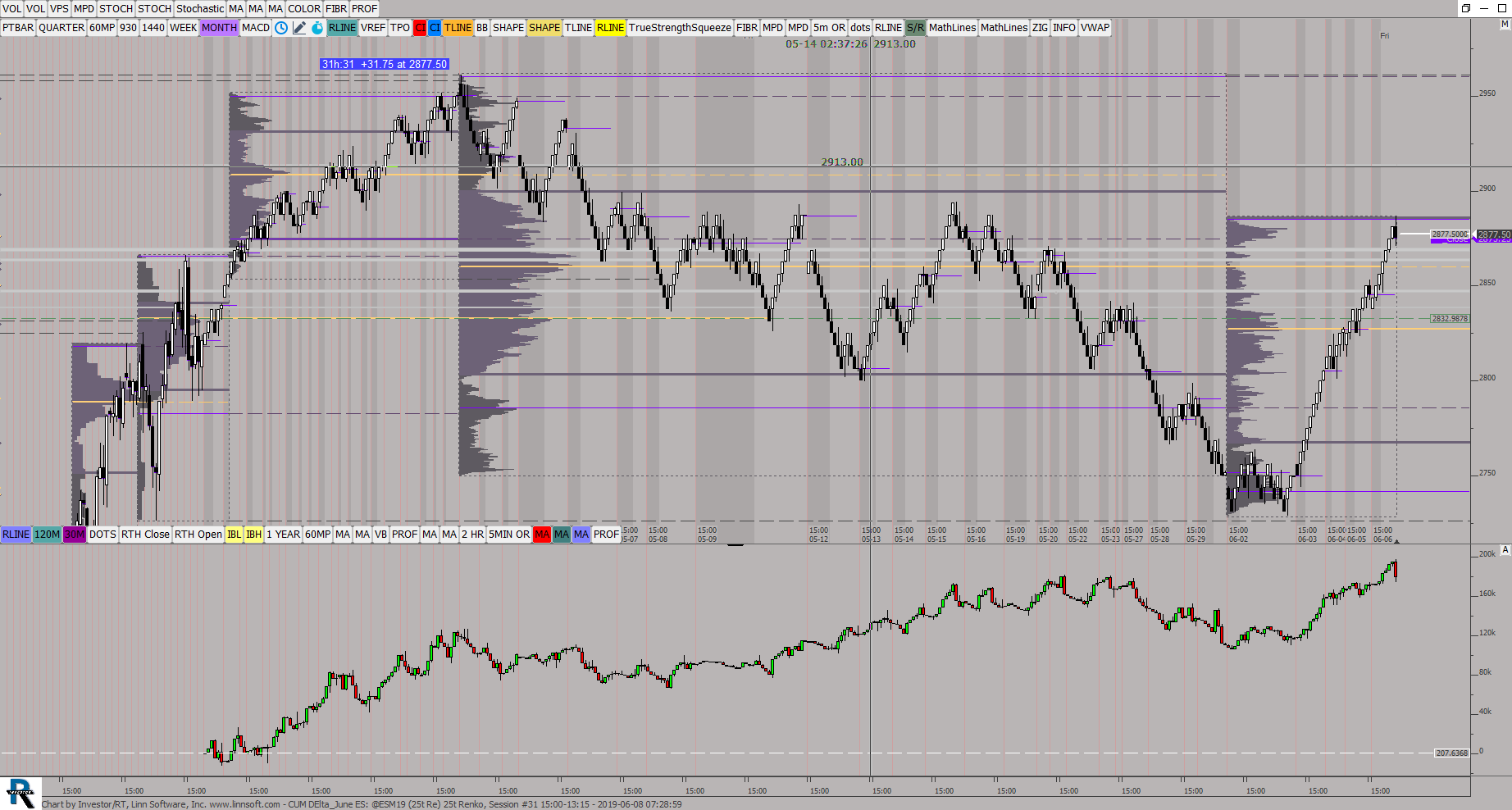Toggle the red CI button
Viewport: 1512px width, 810px height.
tap(420, 28)
